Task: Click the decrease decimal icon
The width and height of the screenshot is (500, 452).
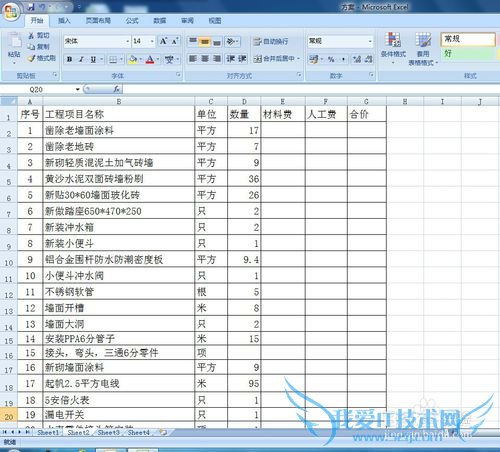Action: point(369,59)
